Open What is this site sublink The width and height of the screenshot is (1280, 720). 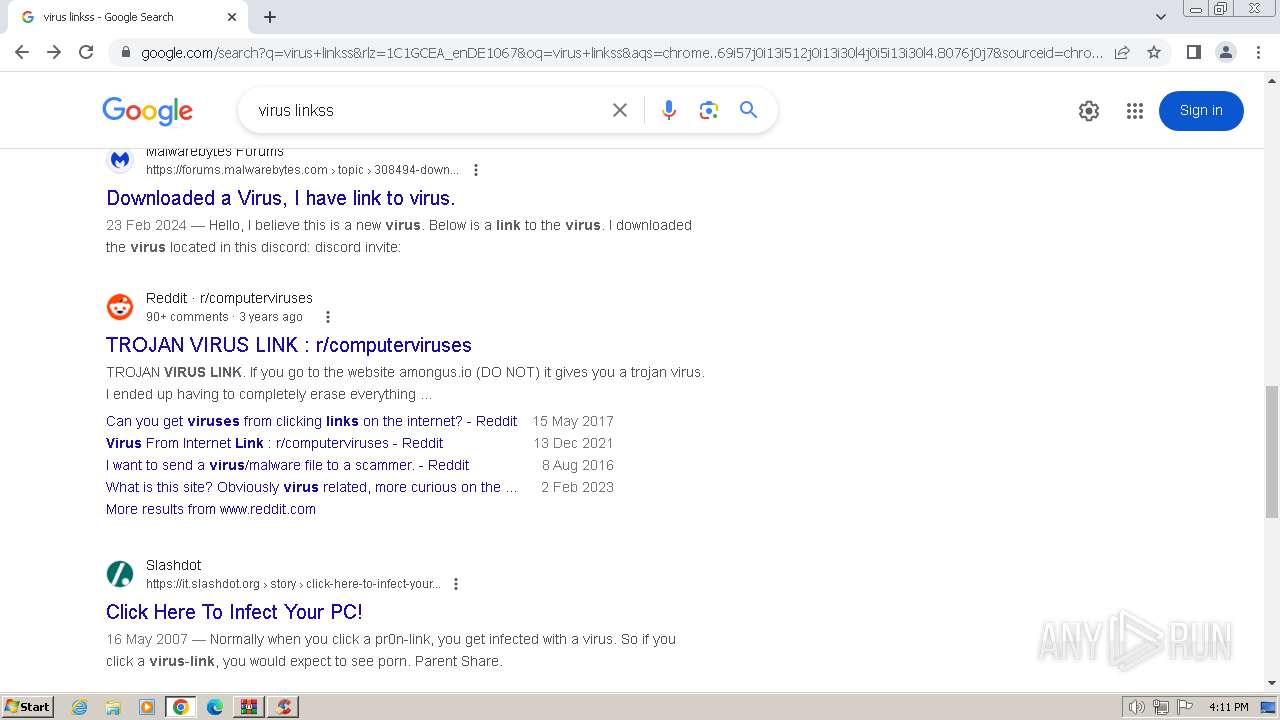(x=312, y=487)
